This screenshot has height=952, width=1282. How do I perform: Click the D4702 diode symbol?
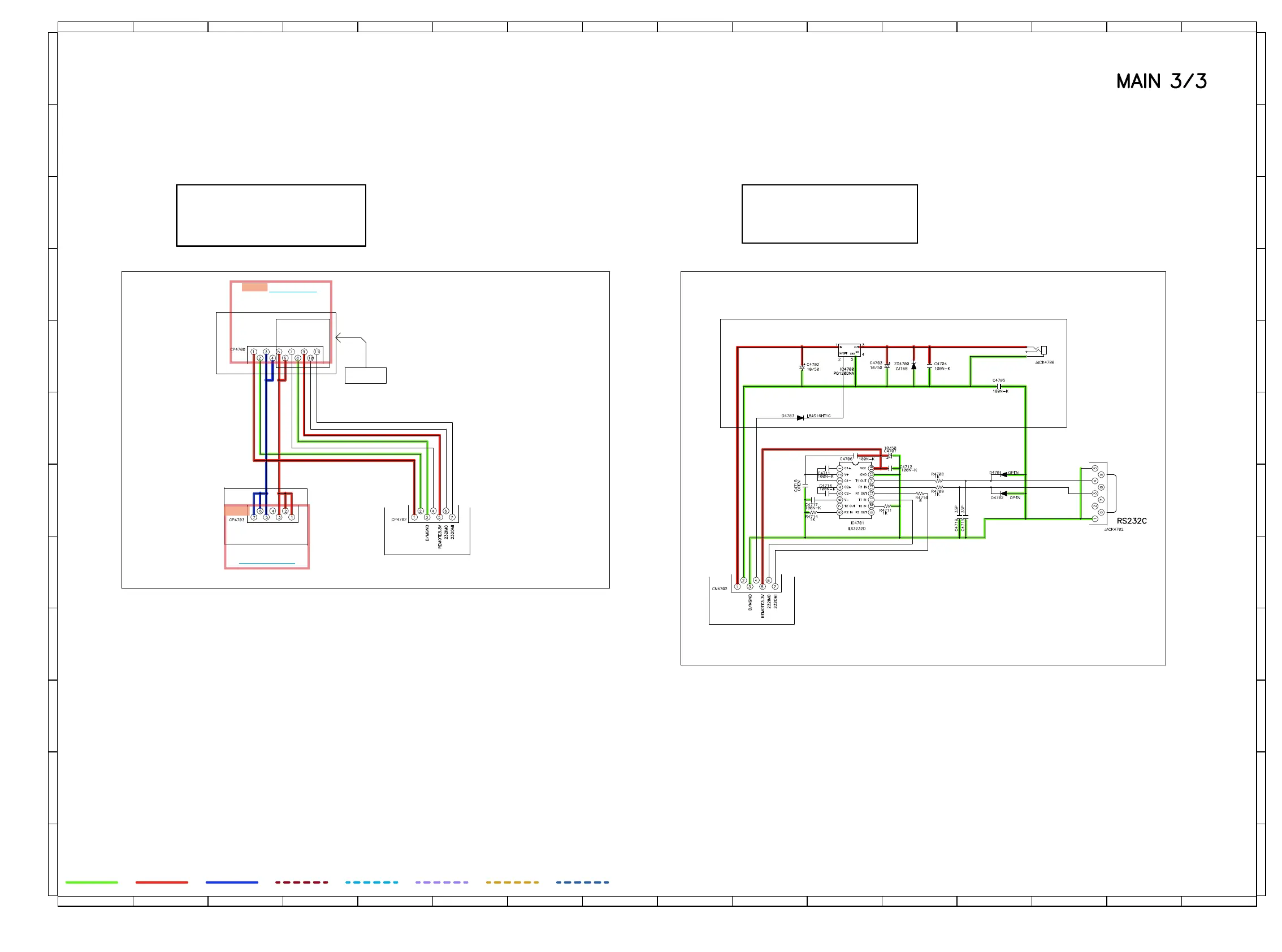point(1004,494)
